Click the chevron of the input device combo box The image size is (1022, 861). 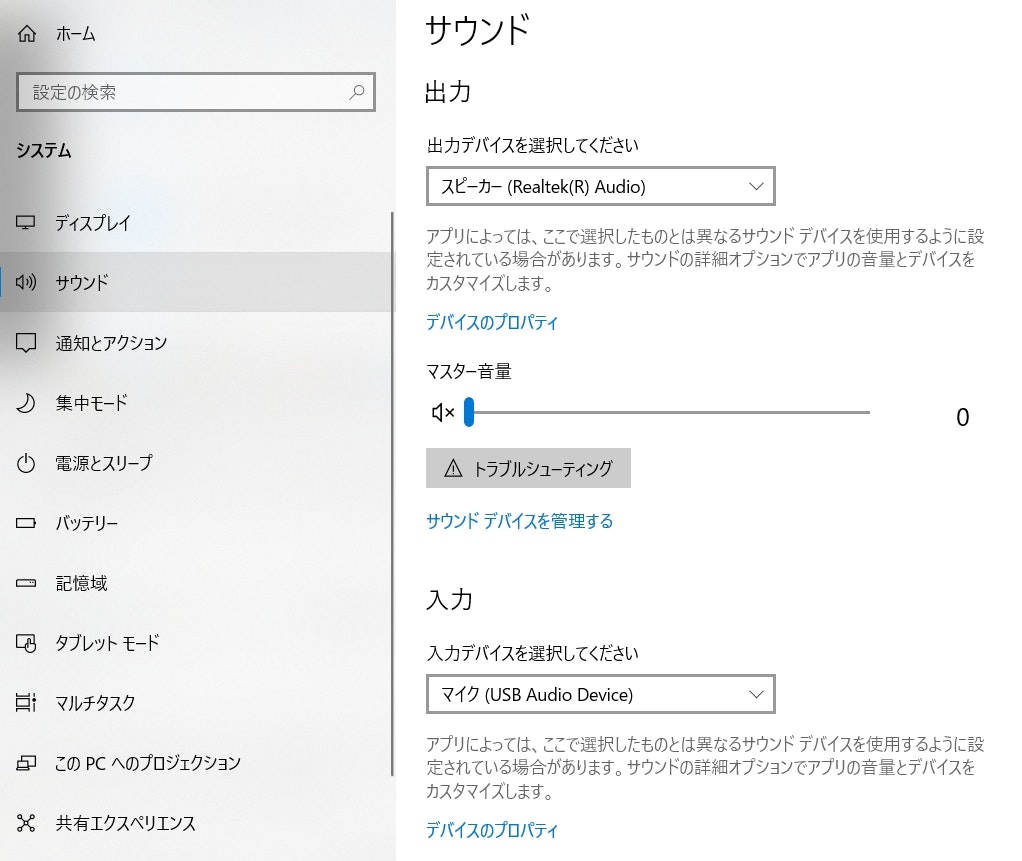756,694
